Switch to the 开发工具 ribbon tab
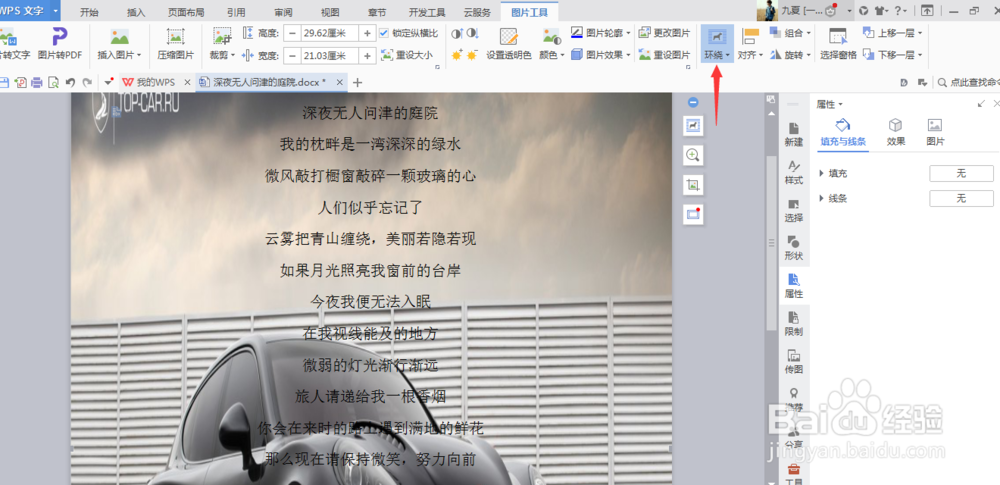 [x=427, y=12]
